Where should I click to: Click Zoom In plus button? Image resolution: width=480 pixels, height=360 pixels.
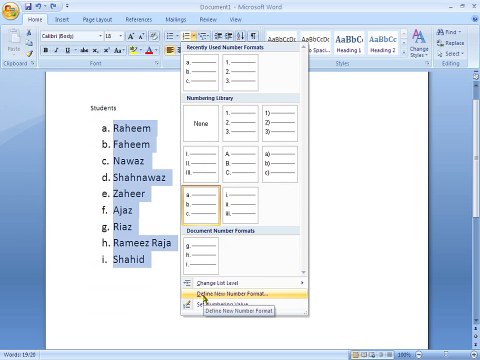475,355
